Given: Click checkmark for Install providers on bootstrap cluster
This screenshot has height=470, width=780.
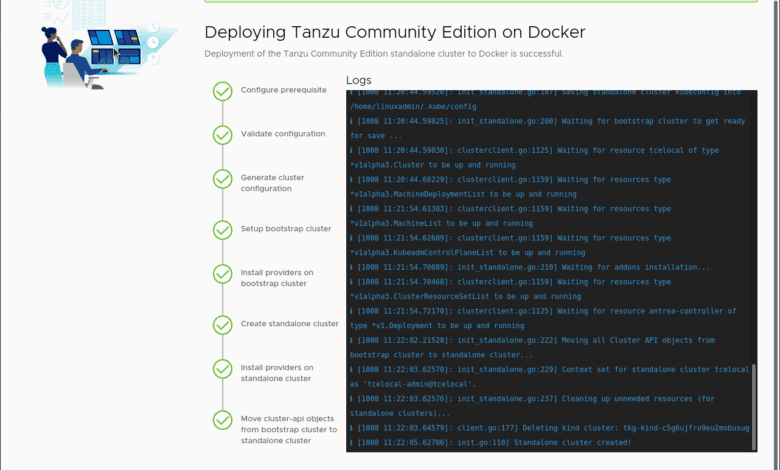Looking at the screenshot, I should [222, 274].
